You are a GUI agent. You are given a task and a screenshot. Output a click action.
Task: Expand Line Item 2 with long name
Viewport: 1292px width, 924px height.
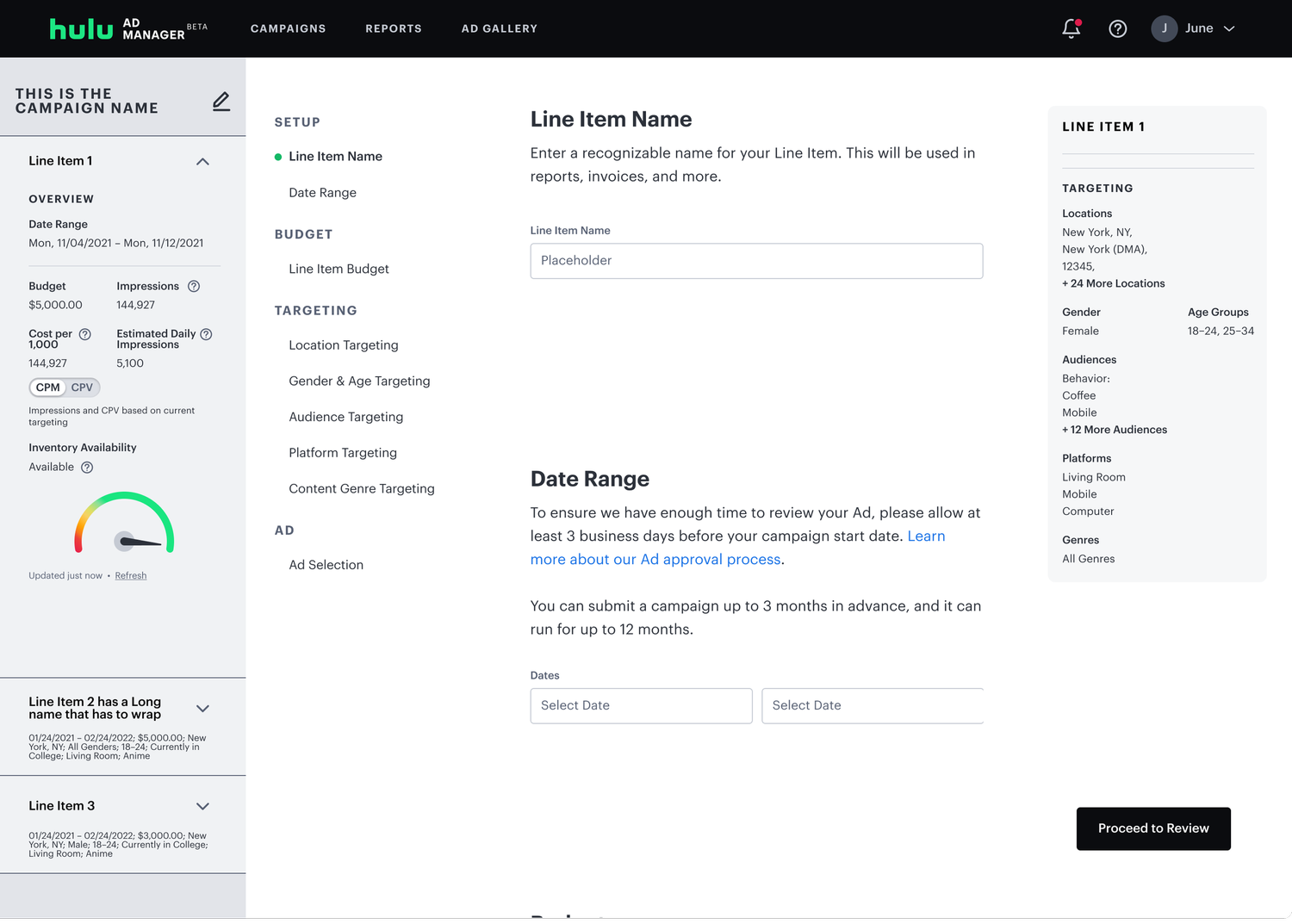(x=202, y=709)
